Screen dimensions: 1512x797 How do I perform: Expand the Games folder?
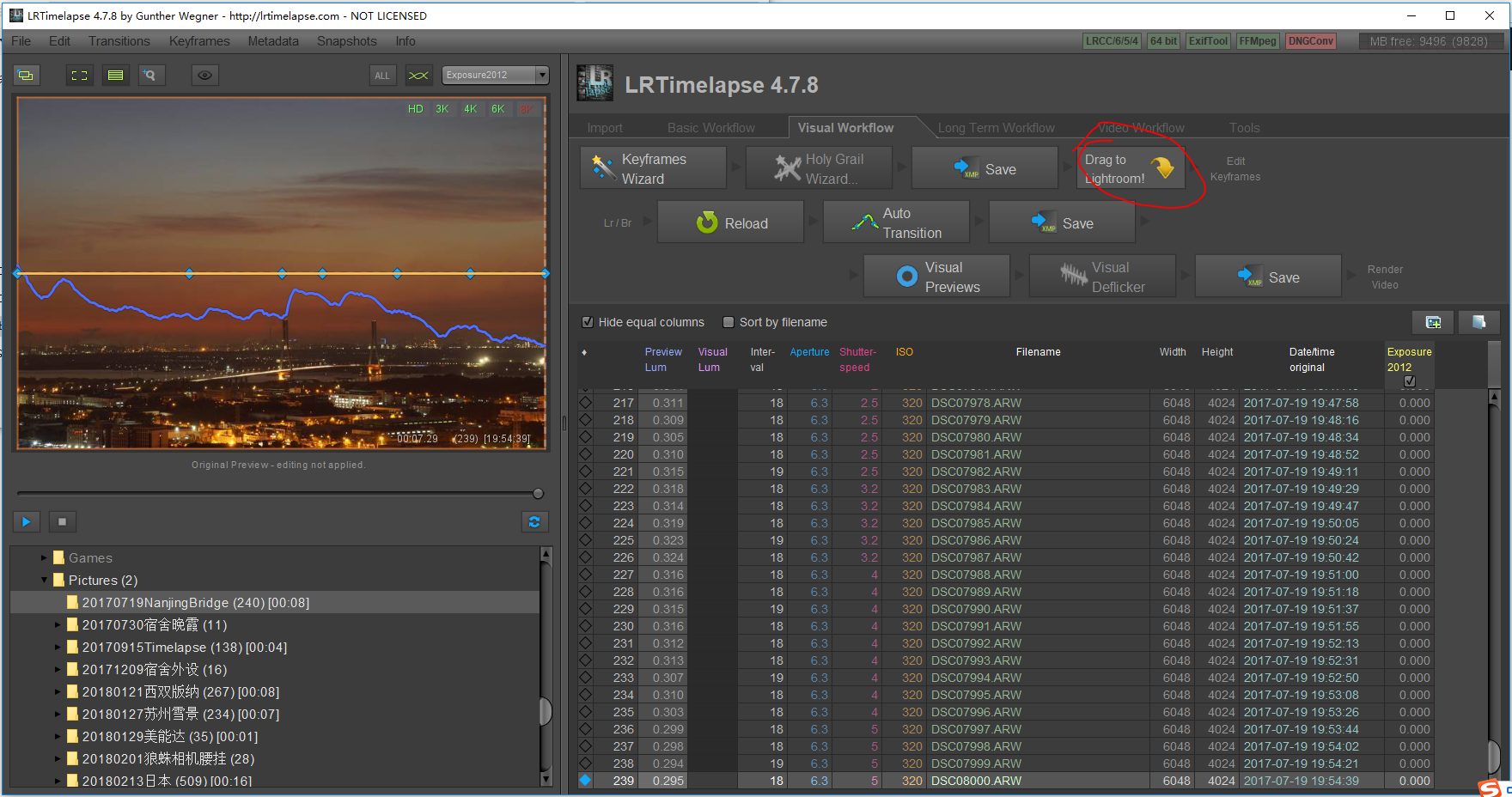(x=44, y=558)
